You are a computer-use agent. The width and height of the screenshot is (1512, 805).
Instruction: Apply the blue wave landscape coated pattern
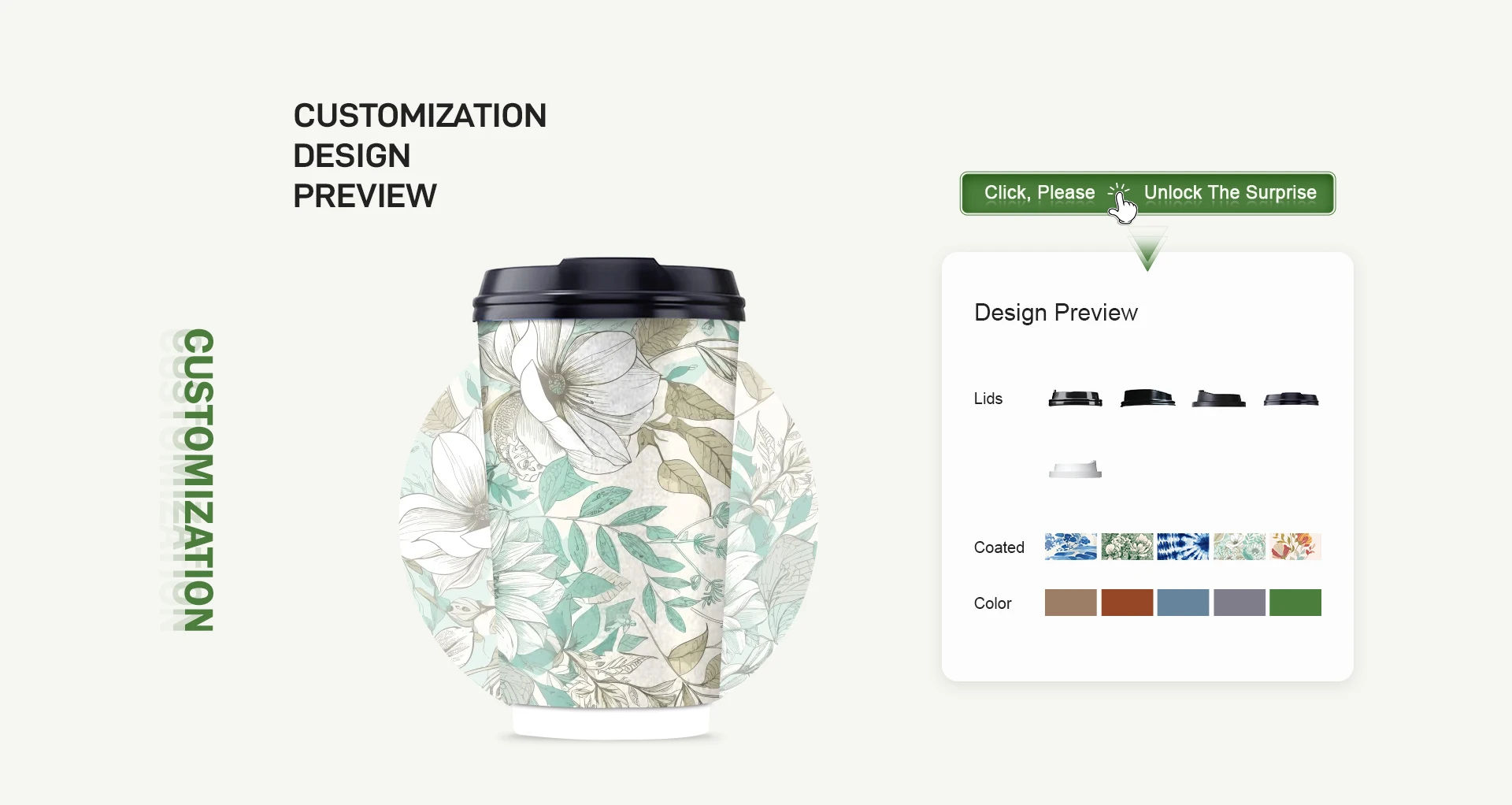click(x=1071, y=547)
